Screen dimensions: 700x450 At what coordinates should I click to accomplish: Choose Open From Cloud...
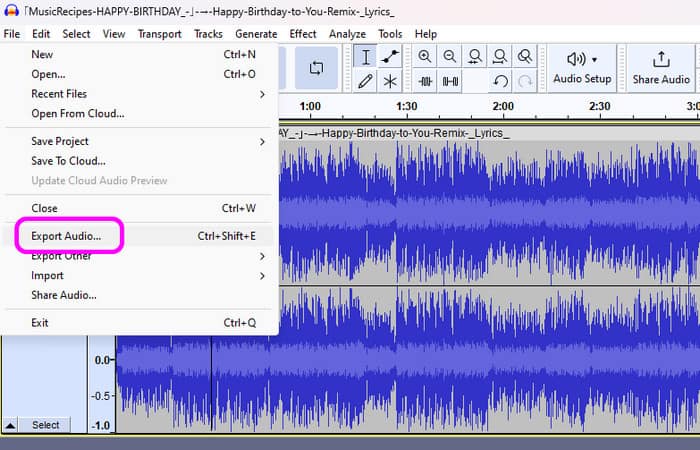(138, 113)
